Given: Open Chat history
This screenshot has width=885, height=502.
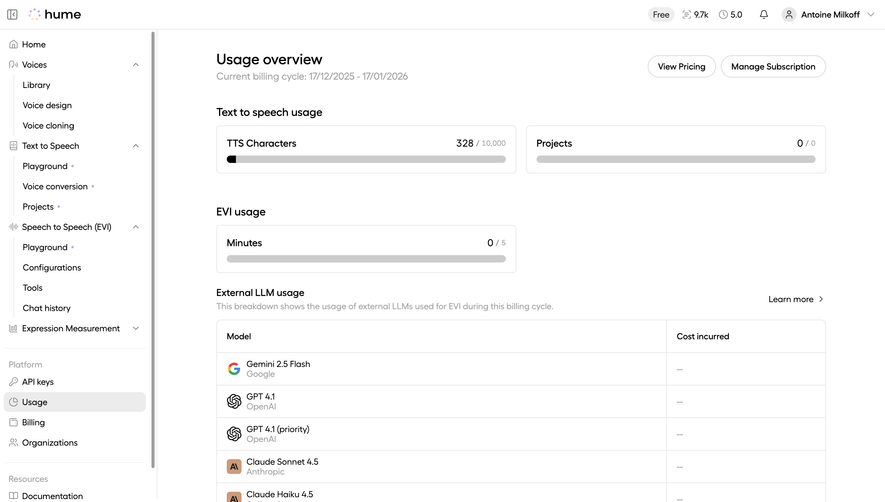Looking at the screenshot, I should (x=46, y=308).
